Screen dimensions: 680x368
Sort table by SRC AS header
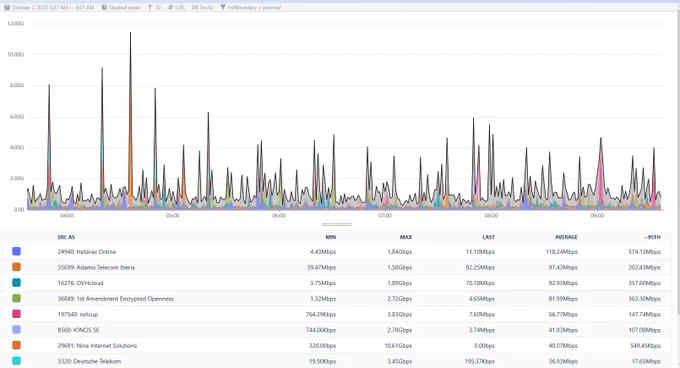pyautogui.click(x=66, y=237)
